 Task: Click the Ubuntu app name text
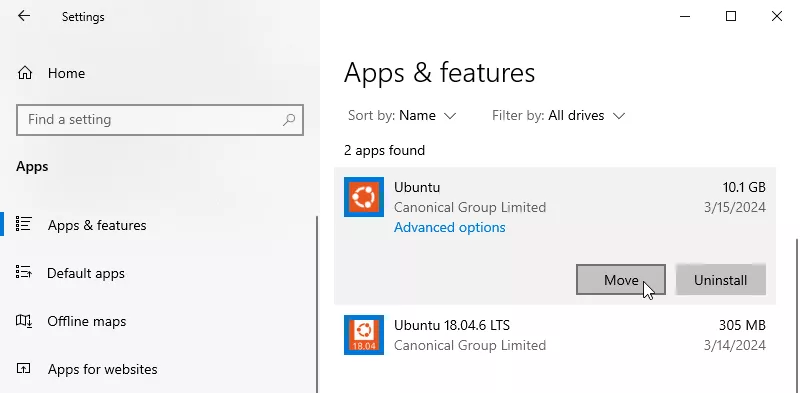(417, 187)
